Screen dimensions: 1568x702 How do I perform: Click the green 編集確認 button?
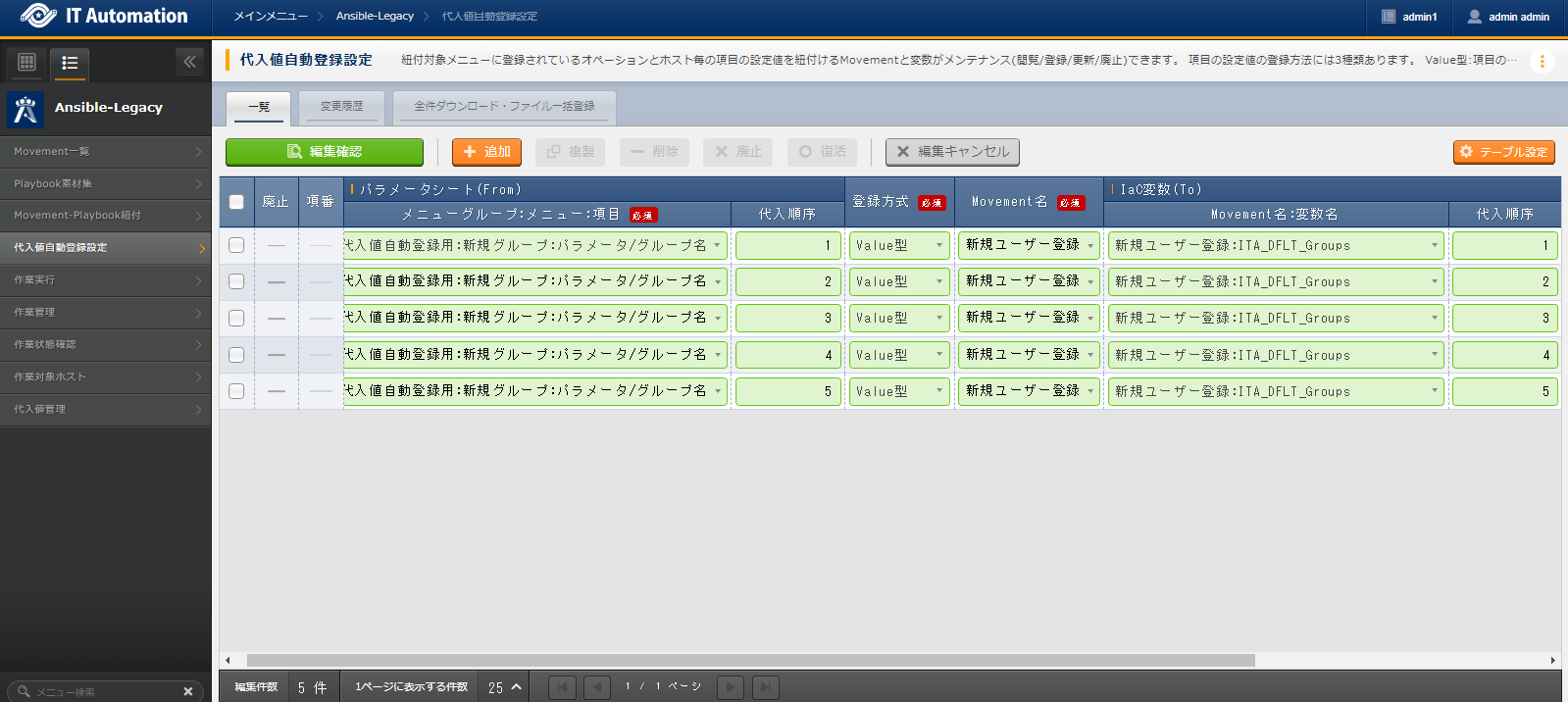(x=325, y=152)
